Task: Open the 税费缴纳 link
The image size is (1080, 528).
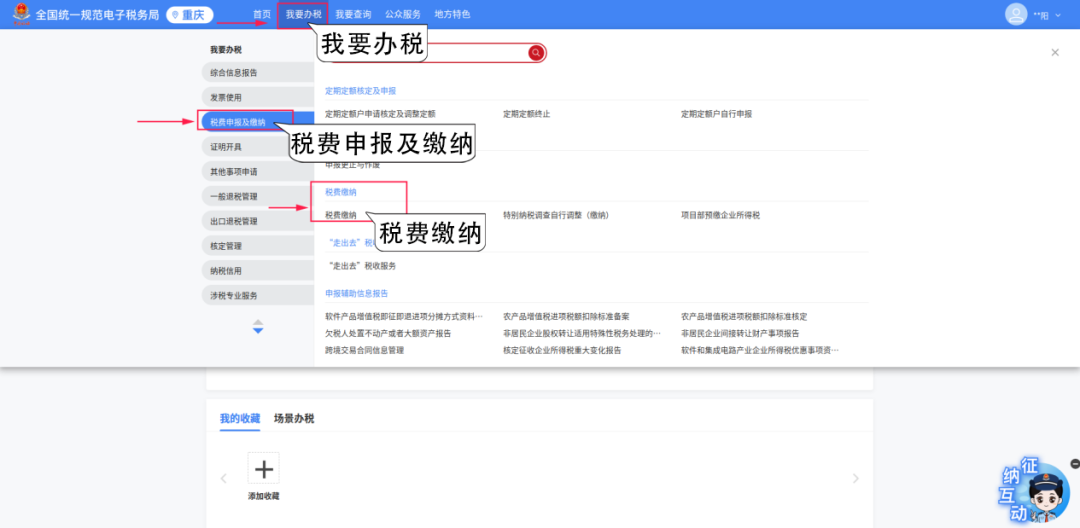Action: (x=341, y=215)
